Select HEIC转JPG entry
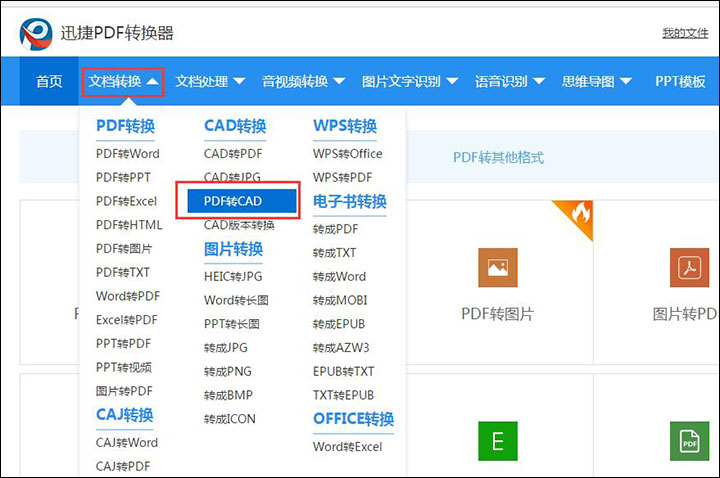 click(233, 276)
